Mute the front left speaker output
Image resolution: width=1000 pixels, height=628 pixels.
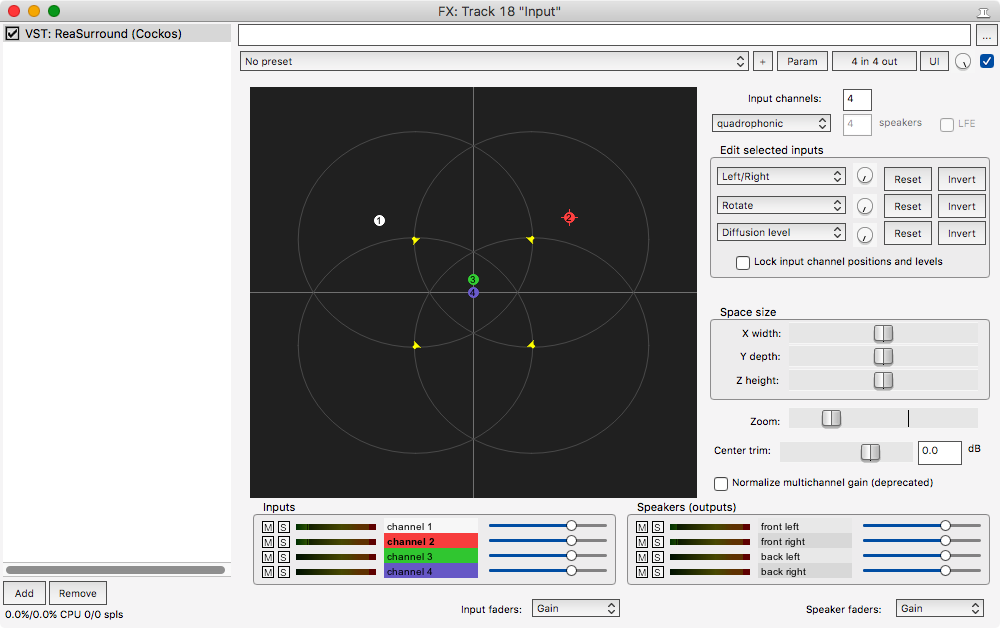click(x=642, y=527)
